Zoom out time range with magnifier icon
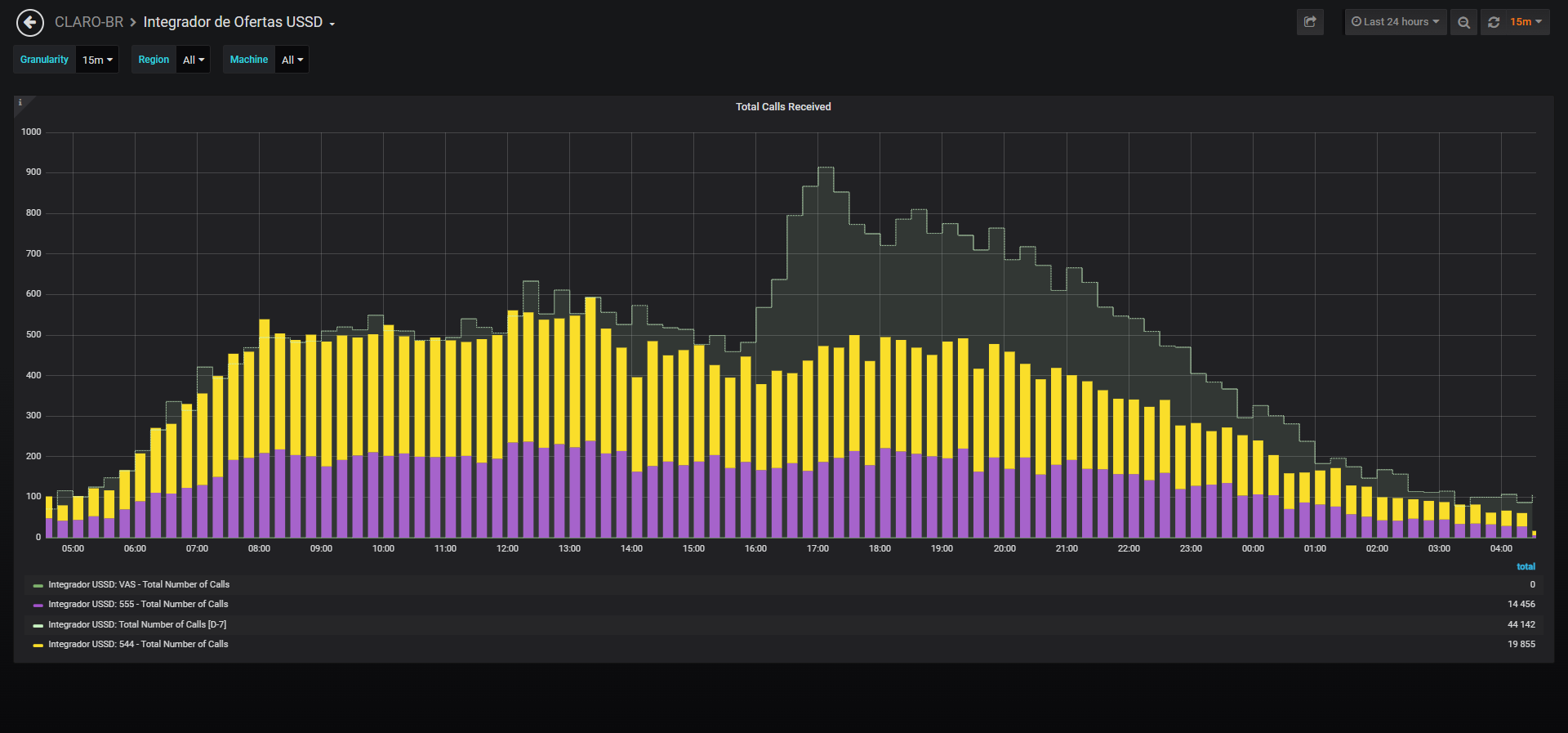Screen dimensions: 1568x733 click(1463, 22)
